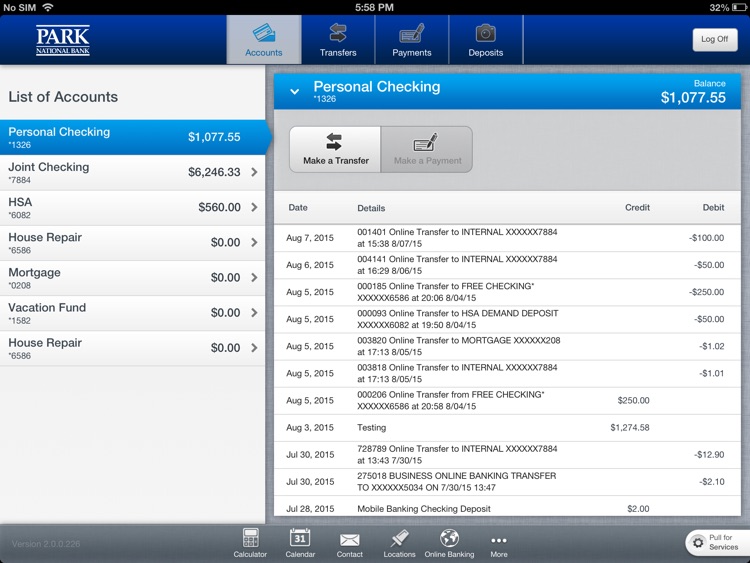Click the Details column header
750x563 pixels.
point(371,208)
